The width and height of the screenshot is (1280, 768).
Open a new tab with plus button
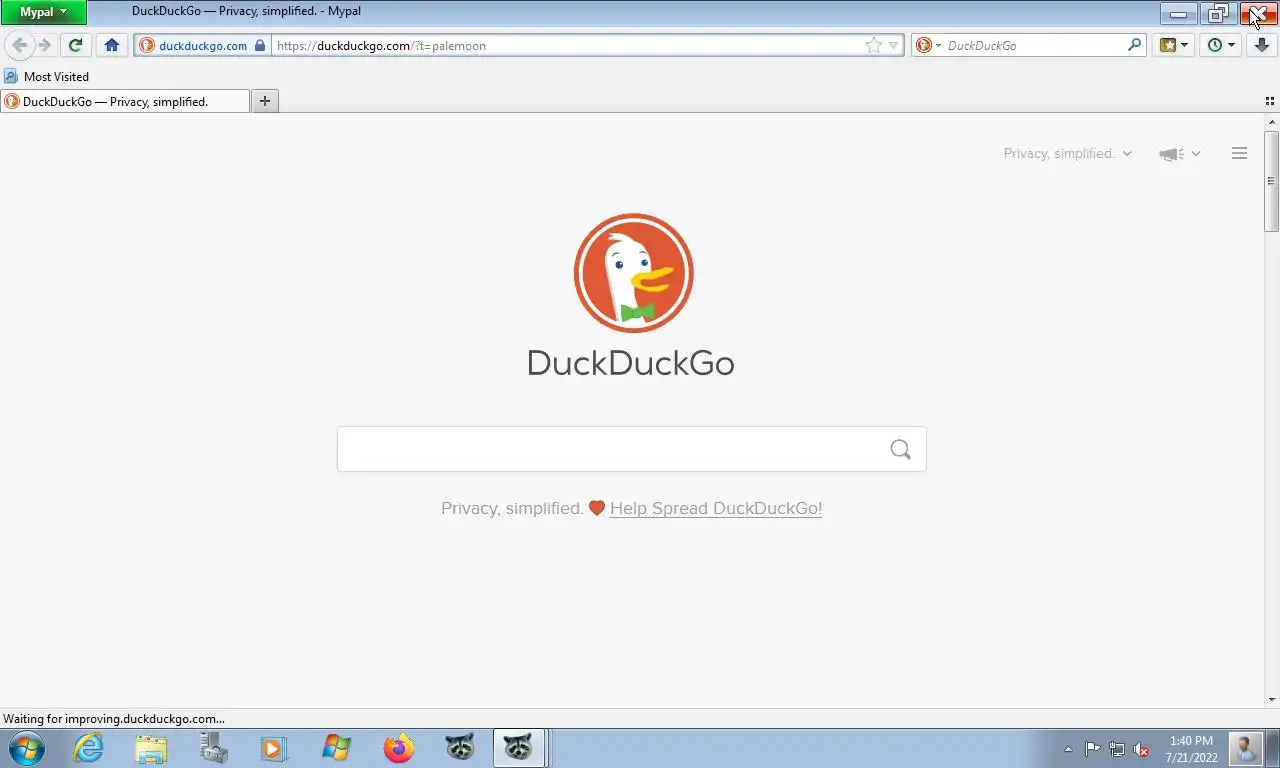coord(265,101)
